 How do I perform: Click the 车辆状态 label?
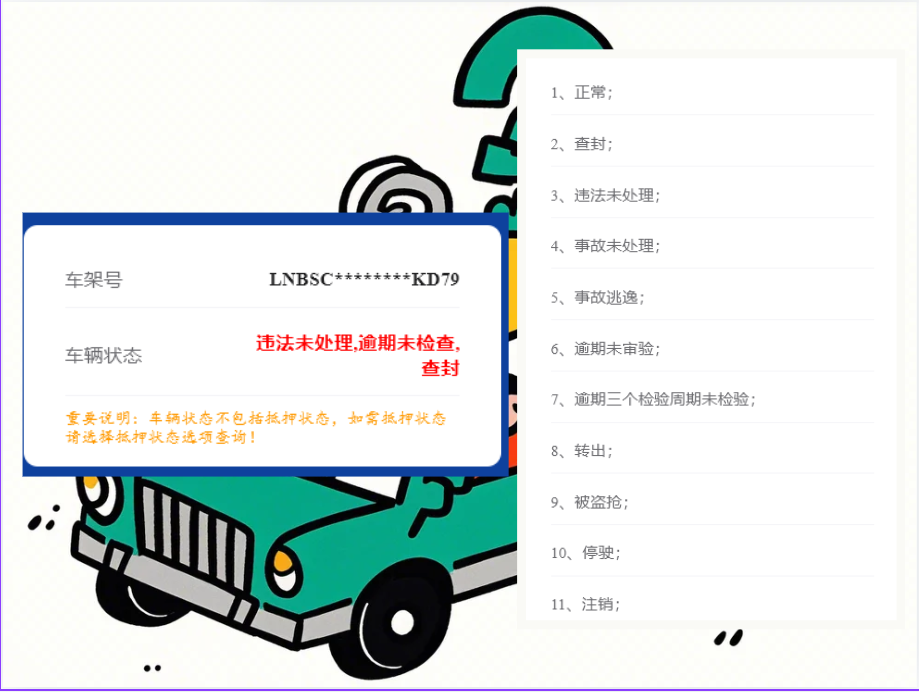click(103, 356)
